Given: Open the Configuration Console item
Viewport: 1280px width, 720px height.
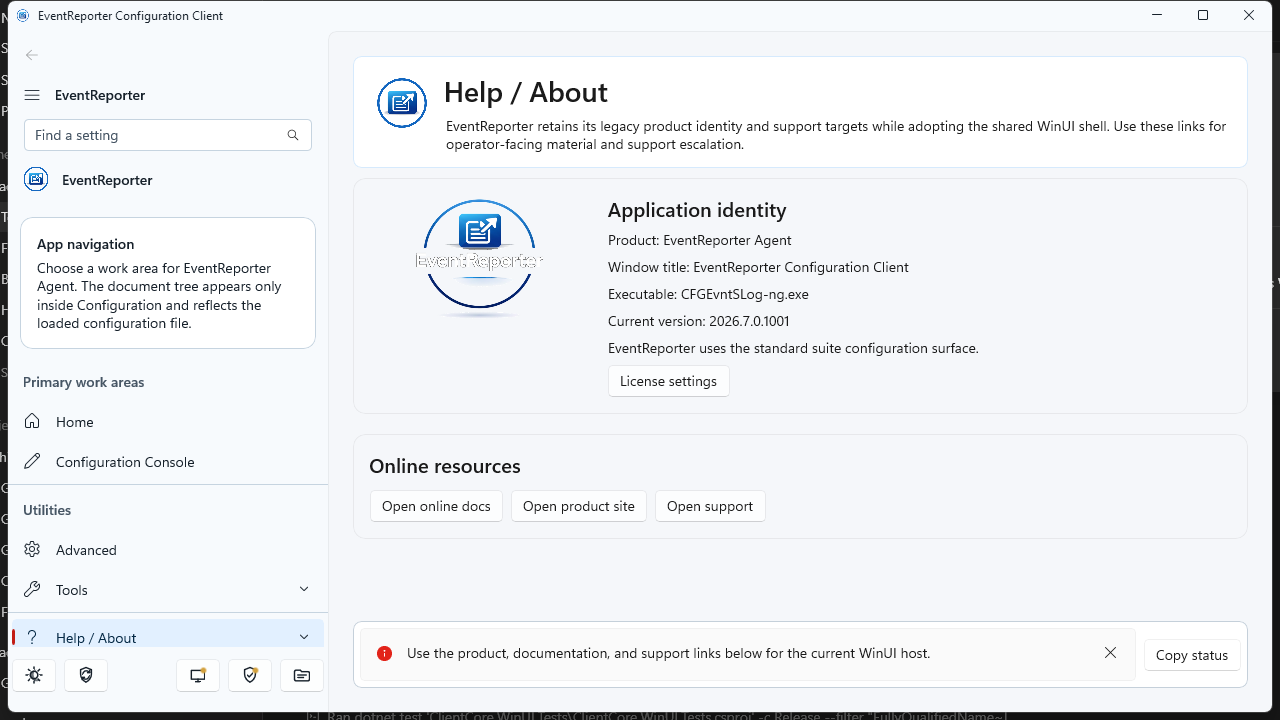Looking at the screenshot, I should point(168,462).
